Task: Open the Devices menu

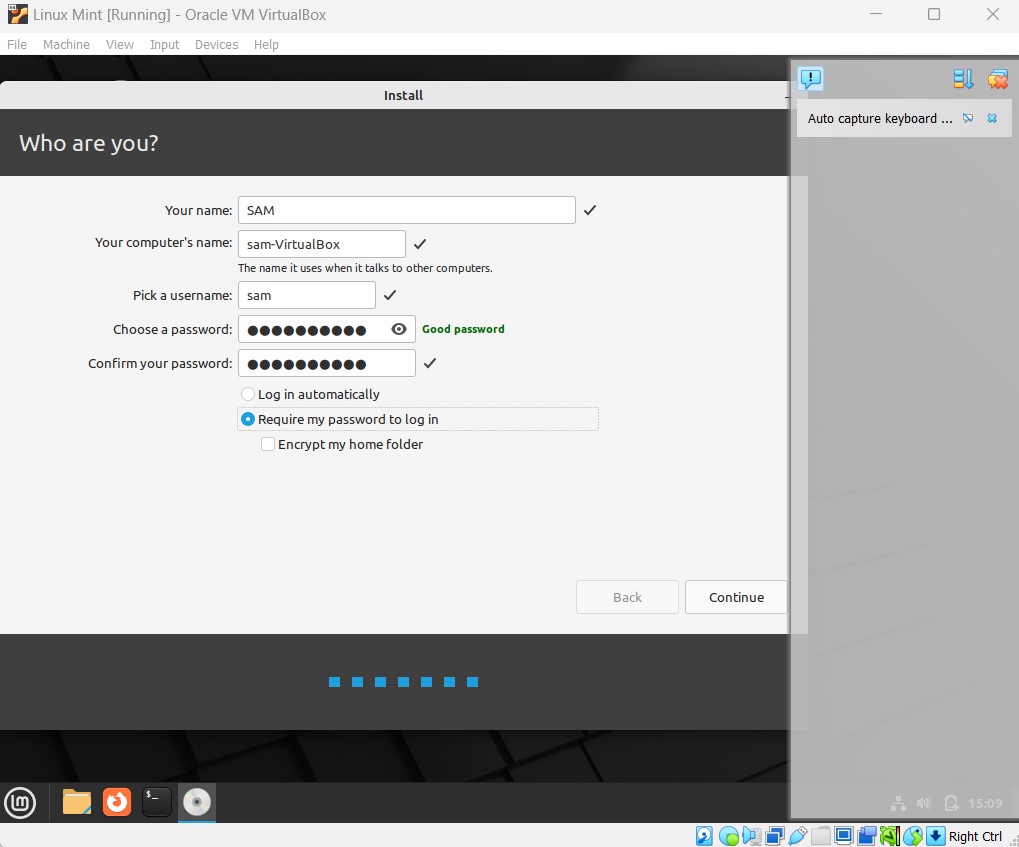Action: click(x=216, y=44)
